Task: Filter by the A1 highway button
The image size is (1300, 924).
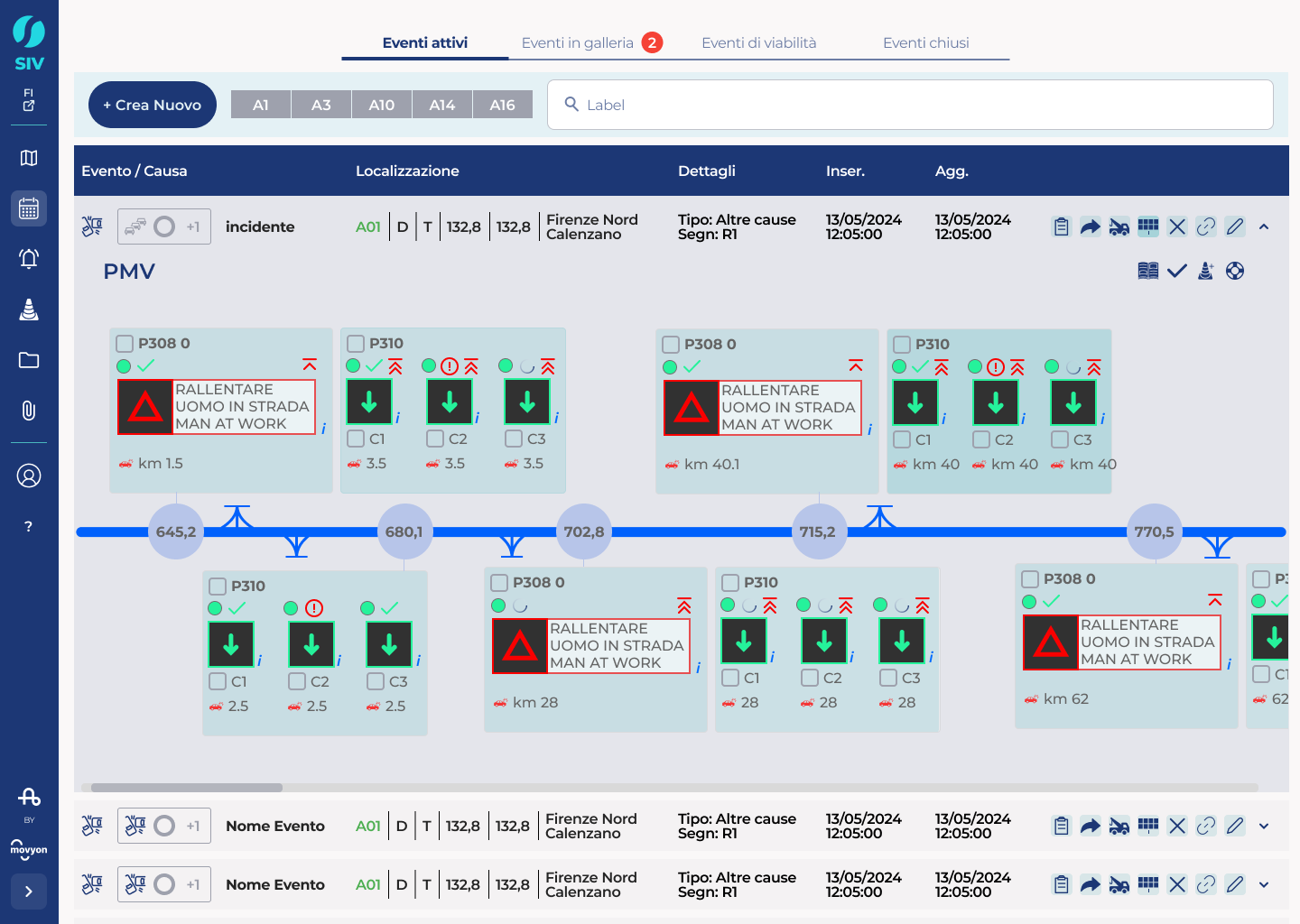Action: [261, 105]
